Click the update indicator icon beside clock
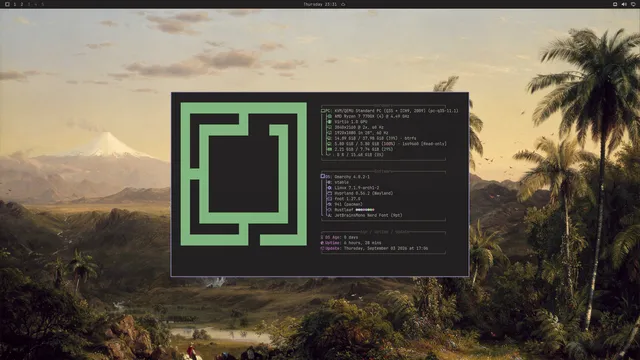This screenshot has height=360, width=640. point(343,4)
